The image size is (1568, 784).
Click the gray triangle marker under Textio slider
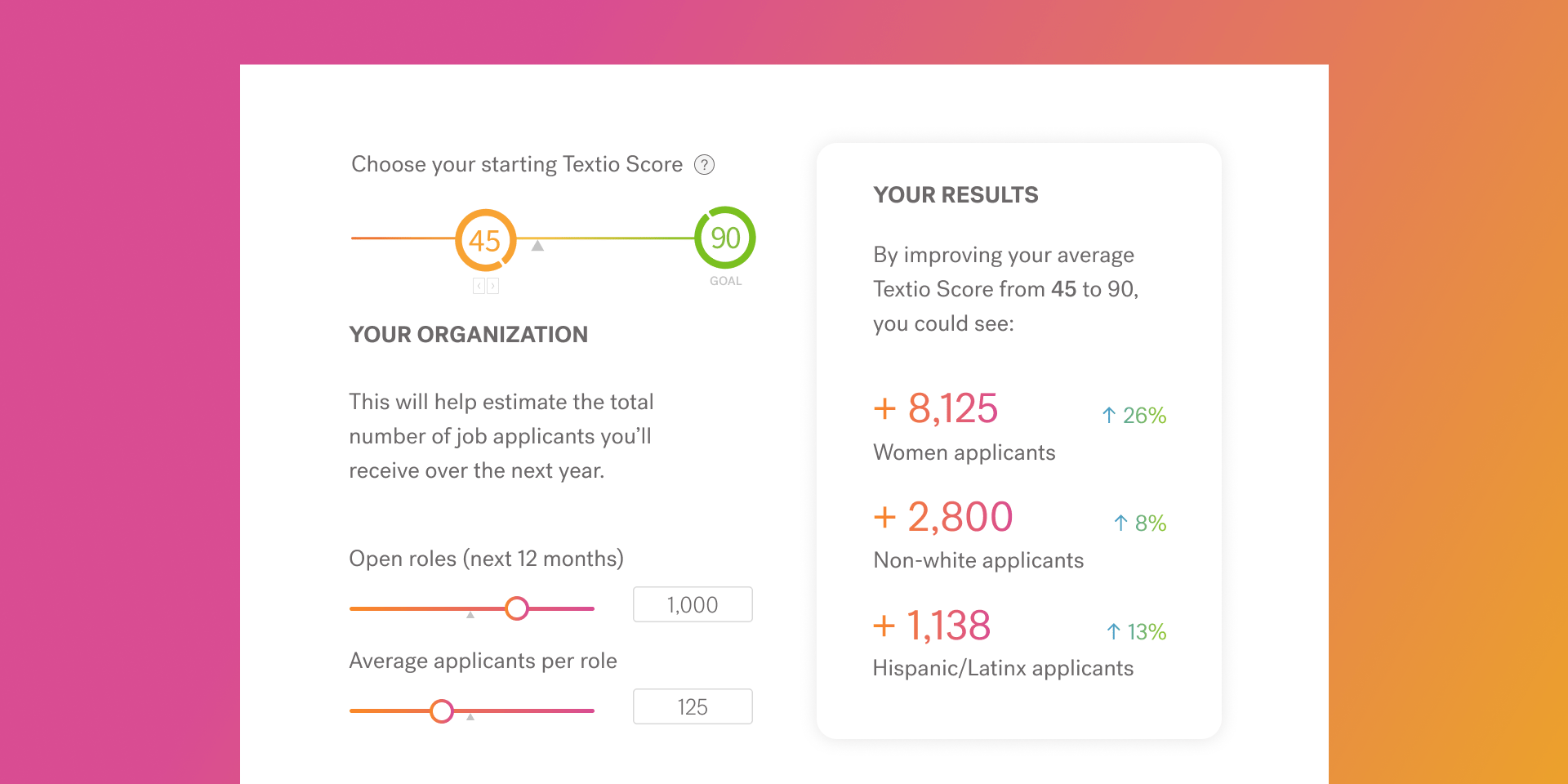point(537,246)
